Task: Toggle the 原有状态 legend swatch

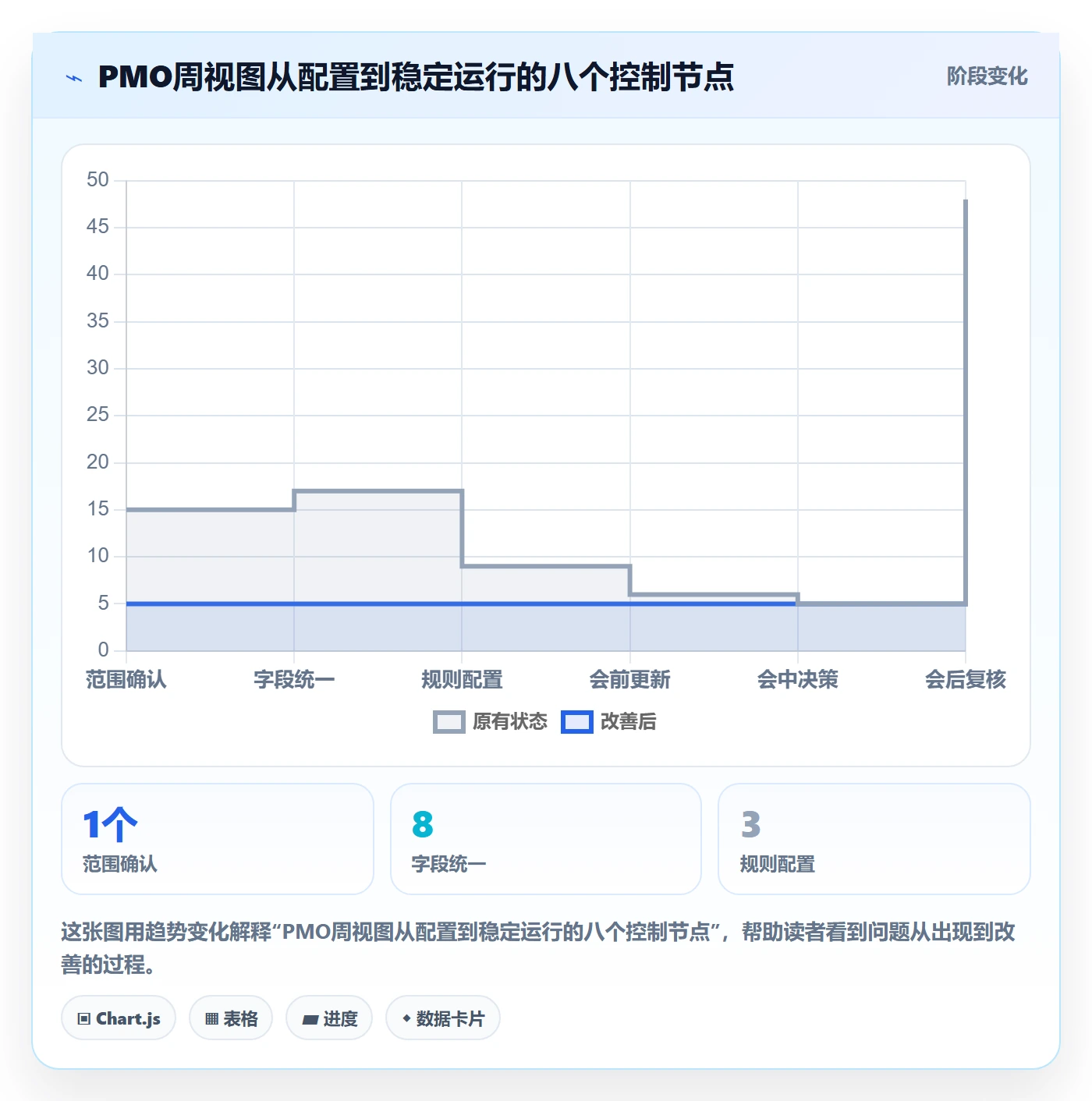Action: point(449,722)
